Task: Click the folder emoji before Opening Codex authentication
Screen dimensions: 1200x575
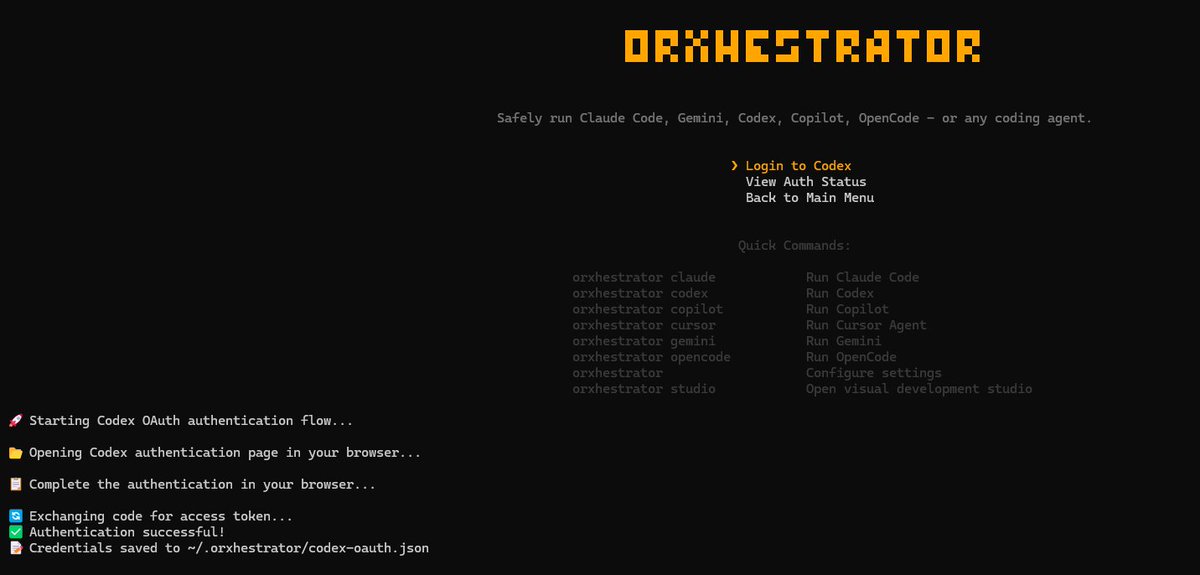Action: (x=15, y=453)
